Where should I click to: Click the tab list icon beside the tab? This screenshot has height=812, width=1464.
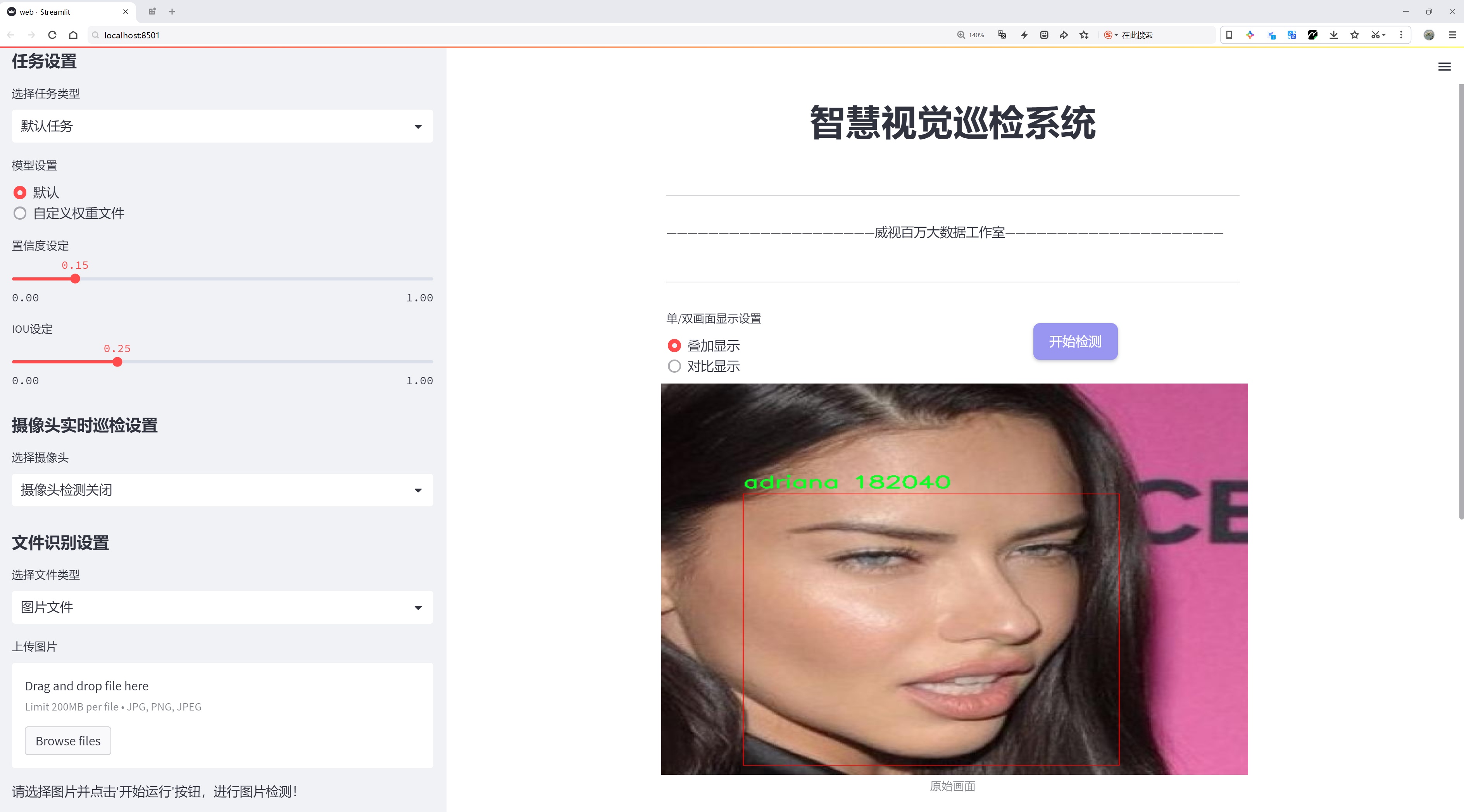coord(152,11)
